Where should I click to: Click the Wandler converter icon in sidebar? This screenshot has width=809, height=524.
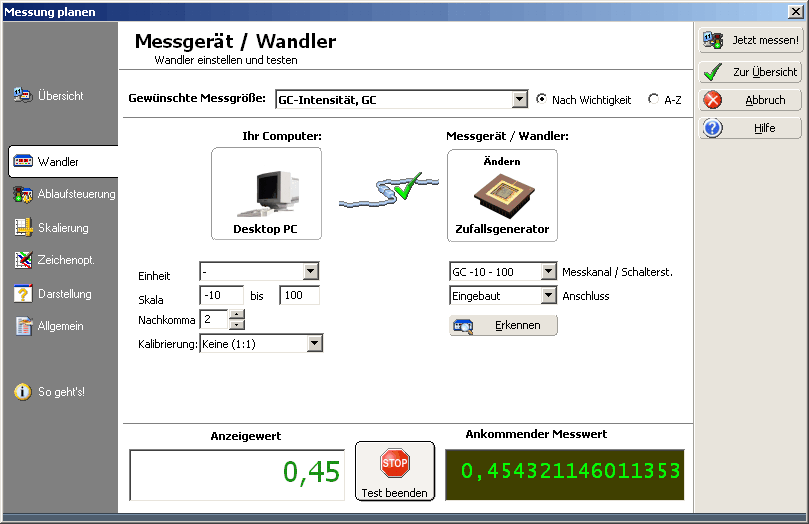pos(23,161)
